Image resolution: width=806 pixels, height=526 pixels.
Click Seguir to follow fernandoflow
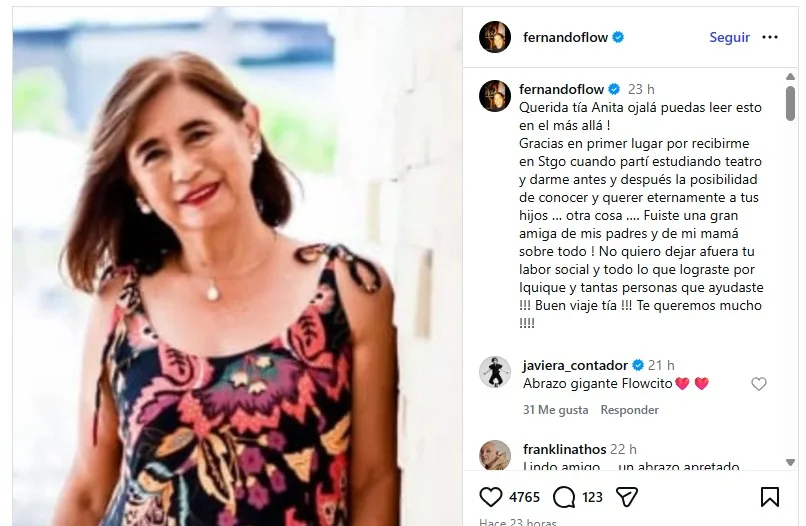pos(729,37)
